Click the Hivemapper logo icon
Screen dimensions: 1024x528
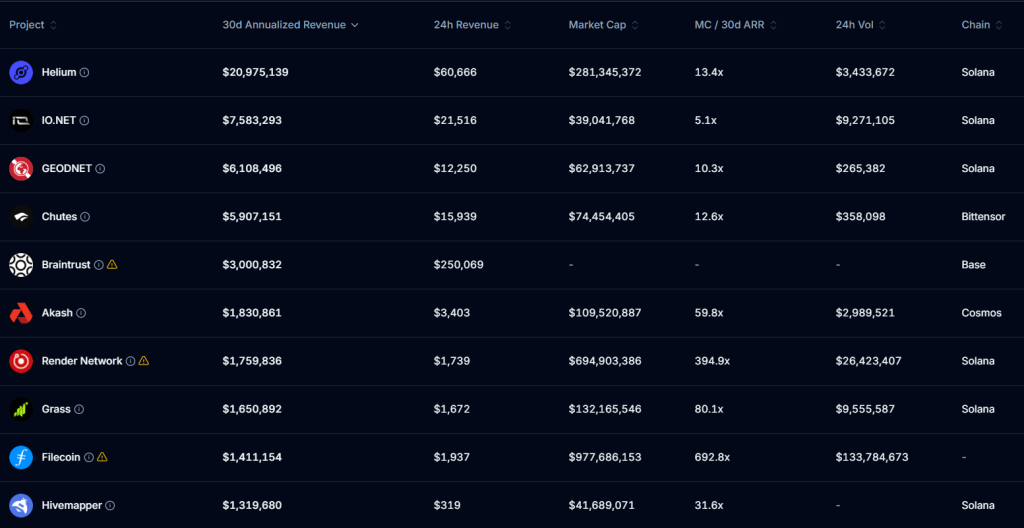click(x=21, y=505)
